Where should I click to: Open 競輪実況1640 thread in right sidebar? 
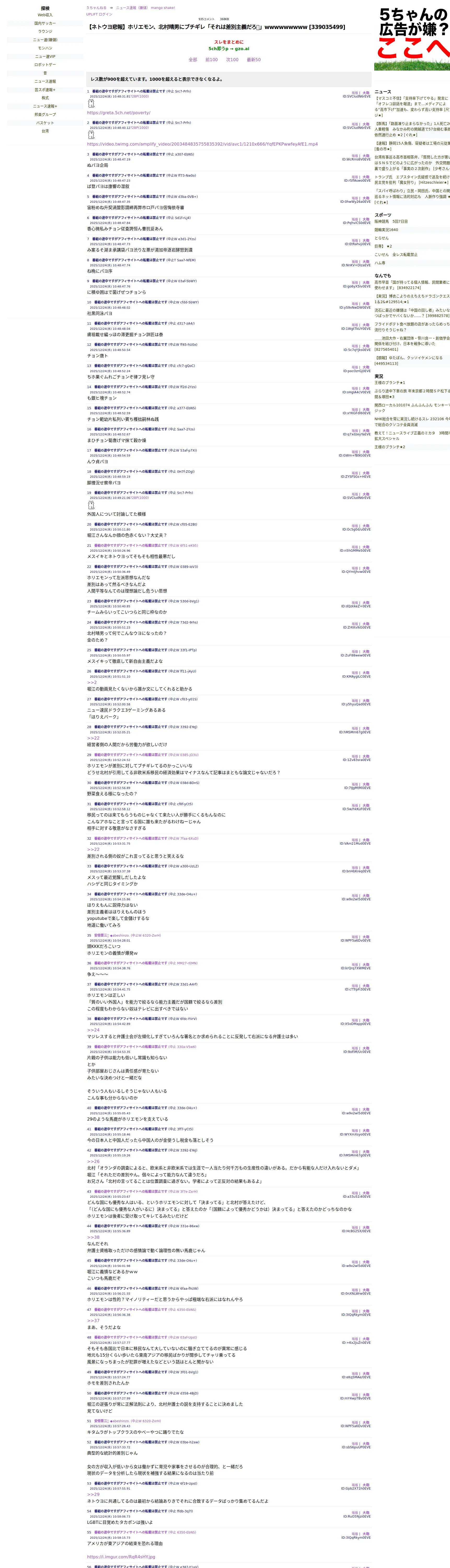(x=386, y=229)
